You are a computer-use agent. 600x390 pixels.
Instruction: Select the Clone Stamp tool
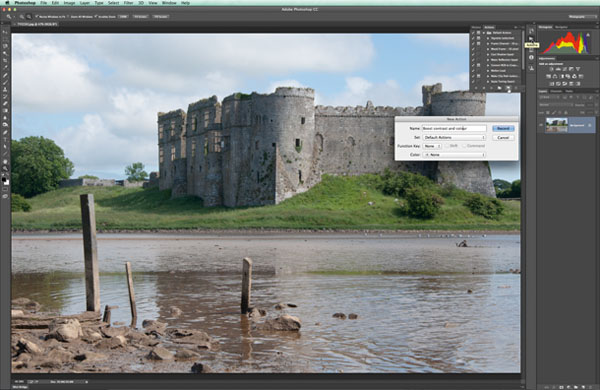(x=5, y=89)
